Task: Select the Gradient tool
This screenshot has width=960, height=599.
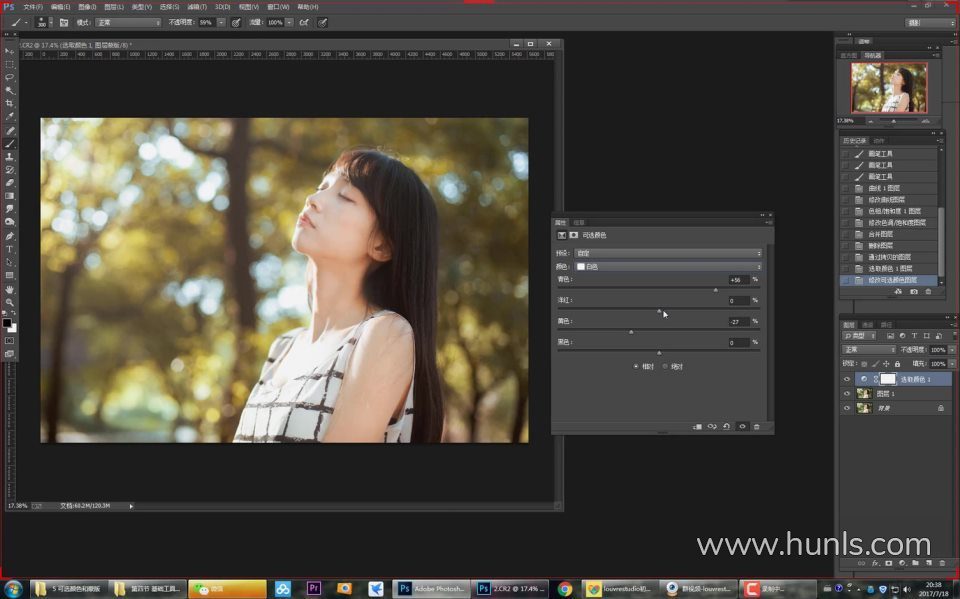Action: pyautogui.click(x=9, y=196)
